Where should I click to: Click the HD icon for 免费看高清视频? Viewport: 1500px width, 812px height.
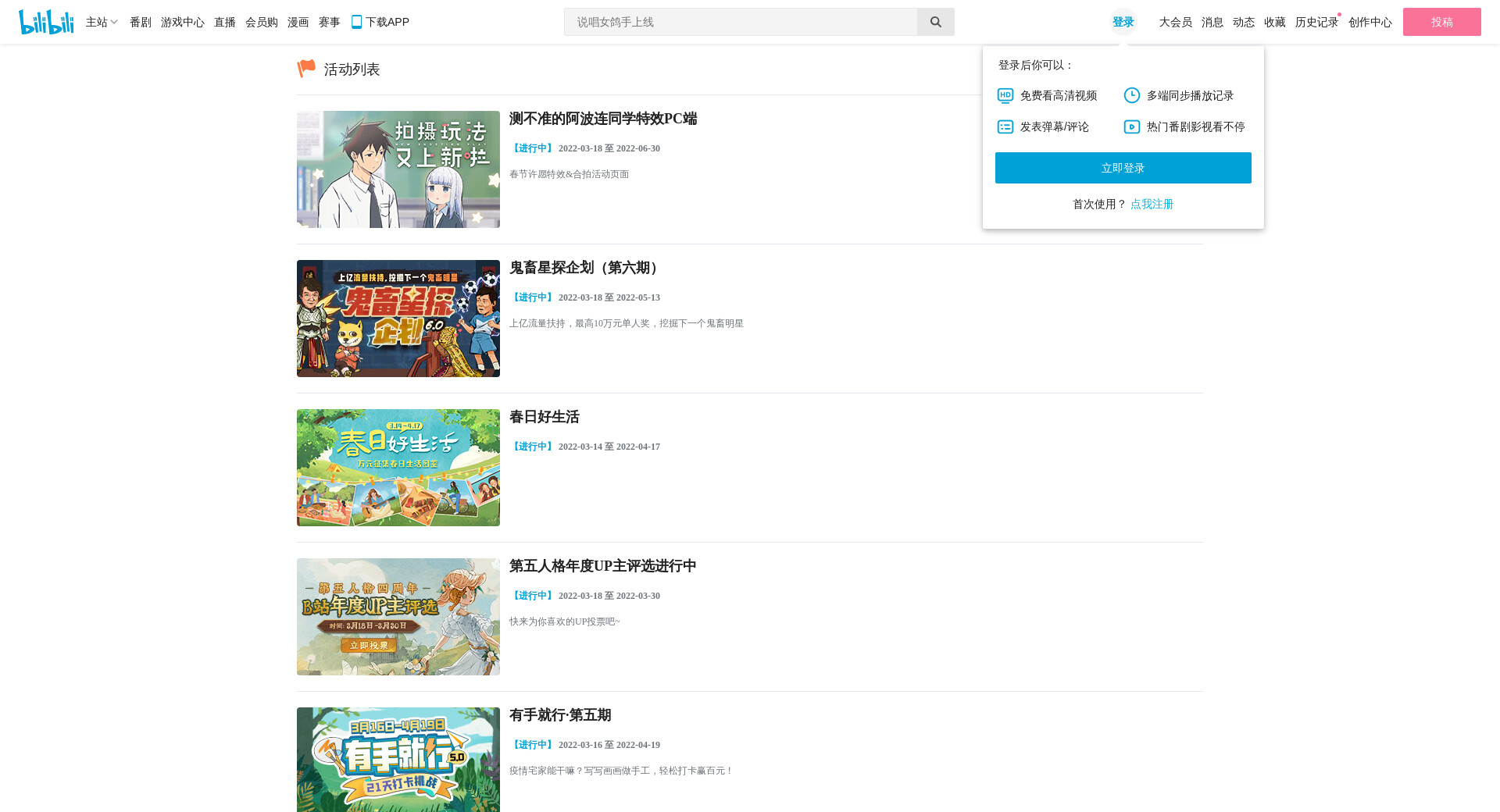point(1005,95)
